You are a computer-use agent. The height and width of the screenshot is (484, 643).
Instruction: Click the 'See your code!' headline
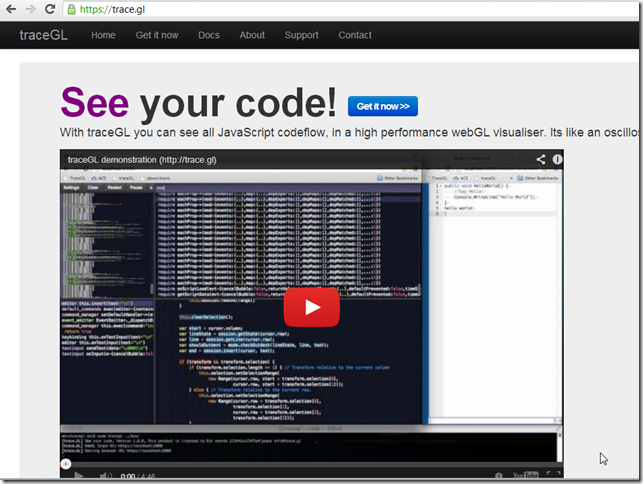[198, 103]
